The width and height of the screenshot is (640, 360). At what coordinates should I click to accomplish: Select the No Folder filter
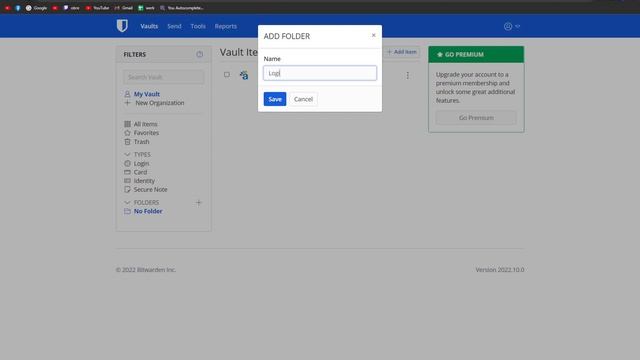(148, 211)
